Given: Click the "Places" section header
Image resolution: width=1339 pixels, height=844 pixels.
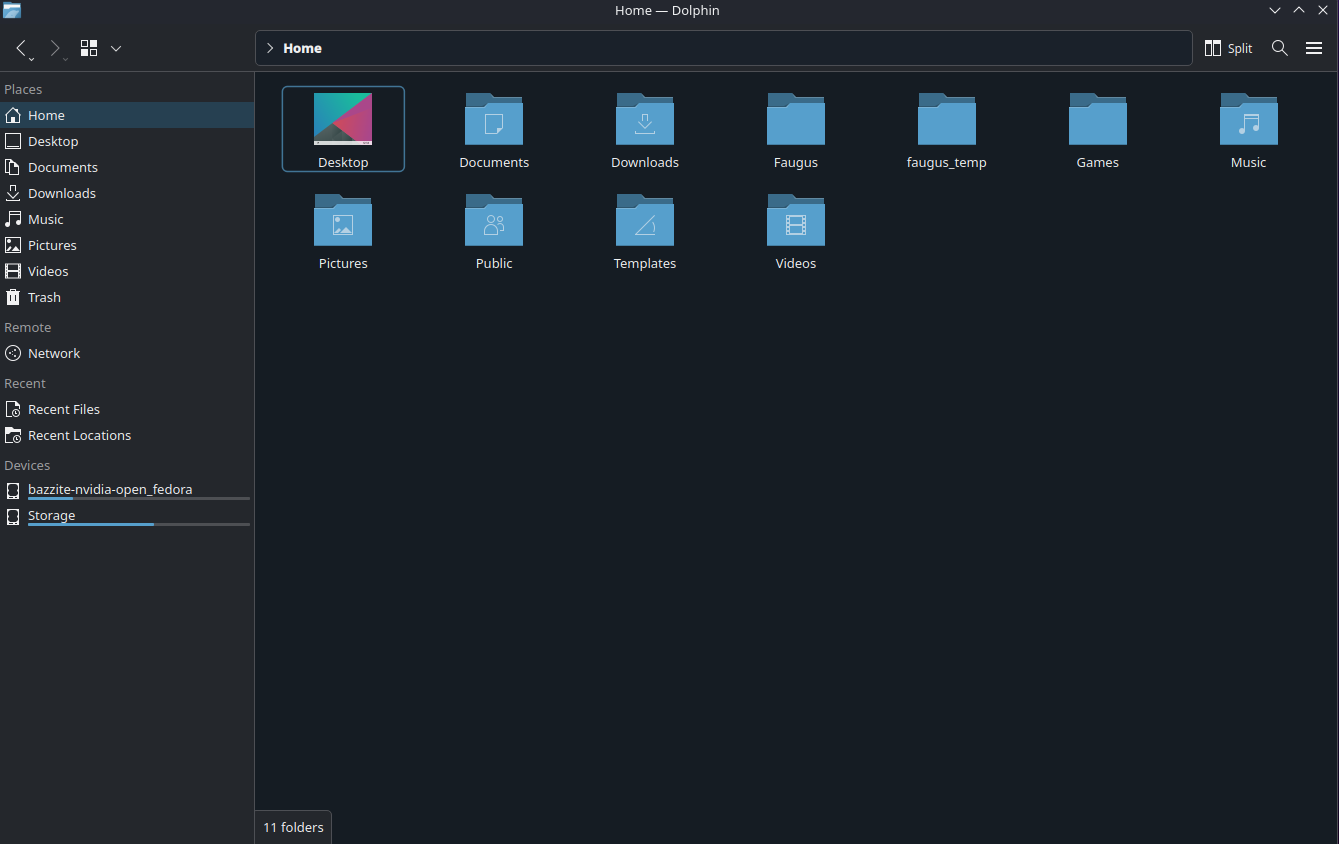Looking at the screenshot, I should 23,89.
